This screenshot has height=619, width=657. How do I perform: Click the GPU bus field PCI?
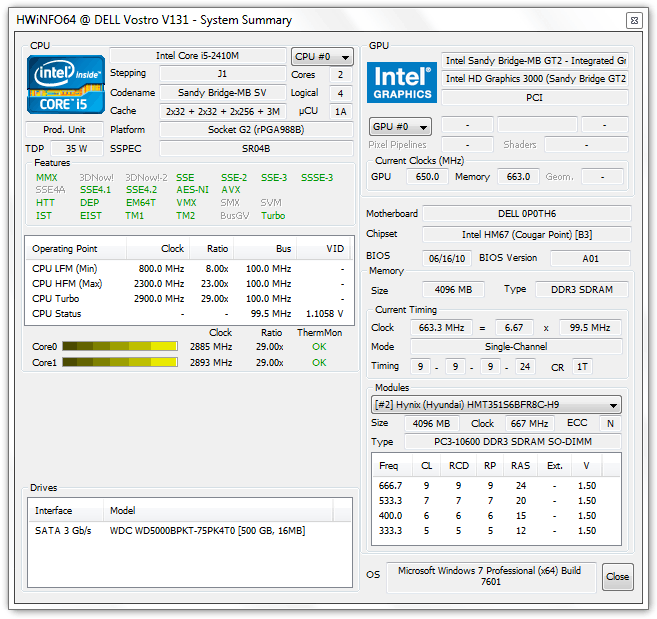(x=535, y=98)
